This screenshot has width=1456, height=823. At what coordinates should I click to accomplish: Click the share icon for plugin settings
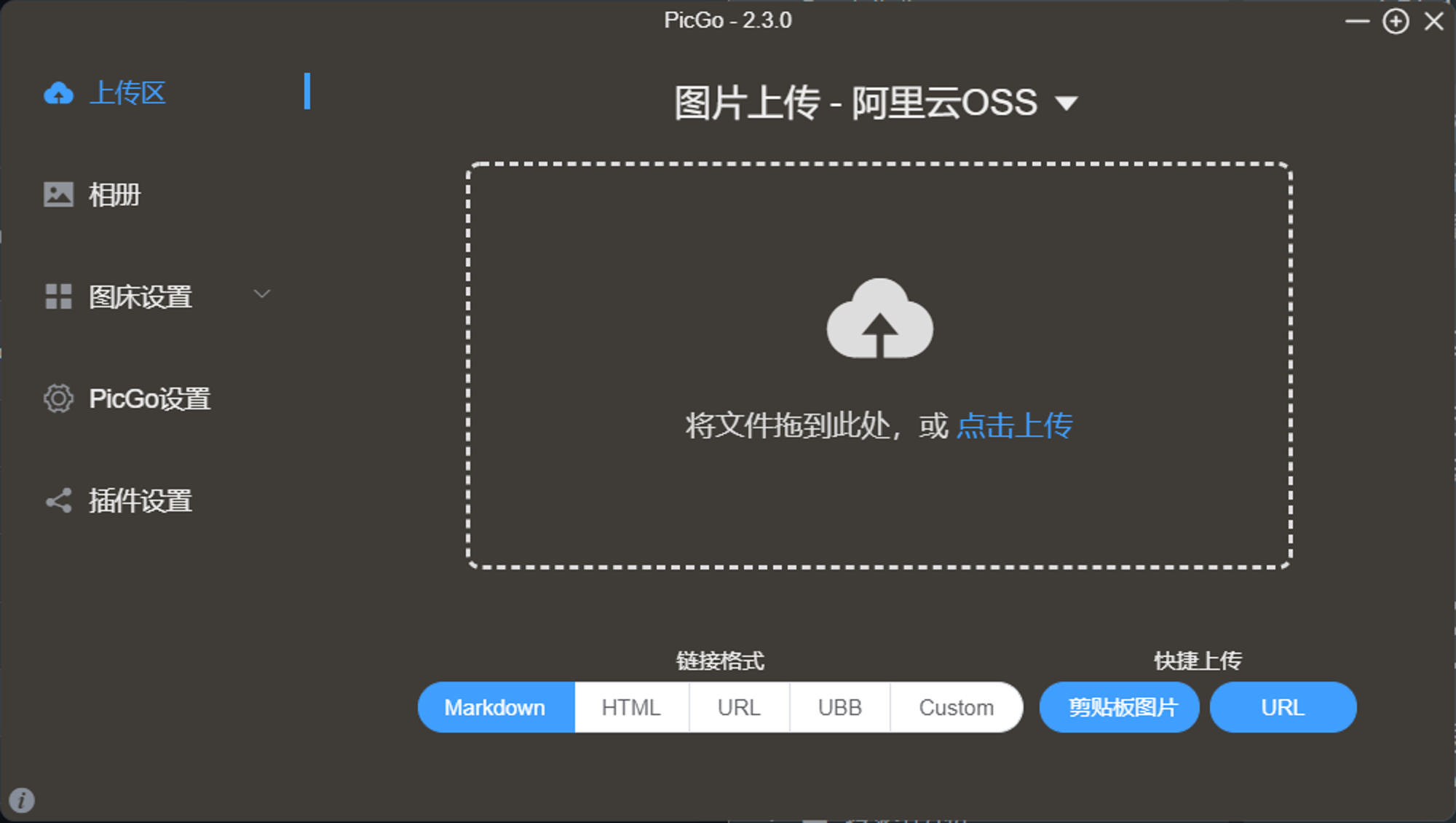tap(58, 500)
